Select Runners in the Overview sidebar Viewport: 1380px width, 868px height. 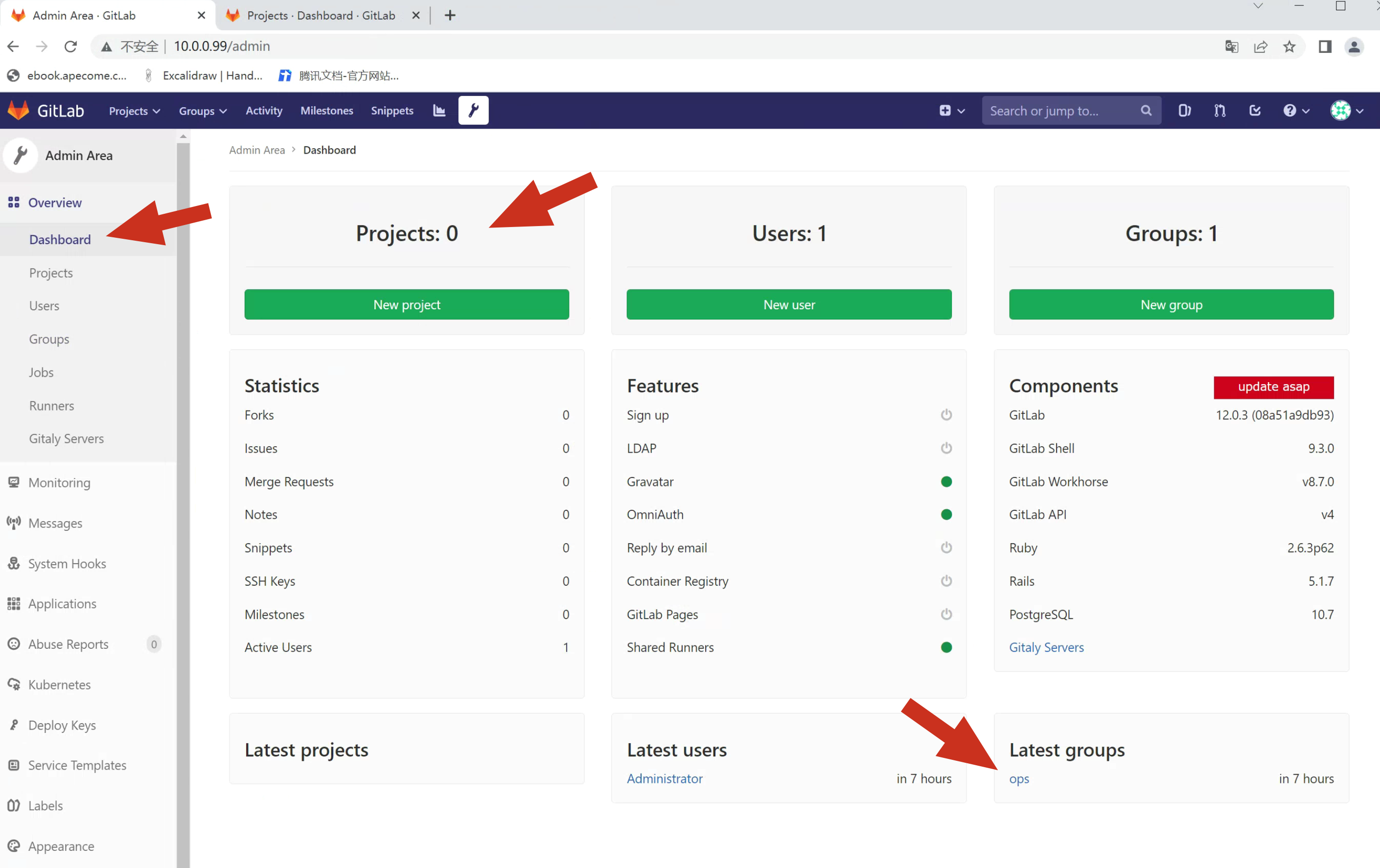tap(51, 406)
